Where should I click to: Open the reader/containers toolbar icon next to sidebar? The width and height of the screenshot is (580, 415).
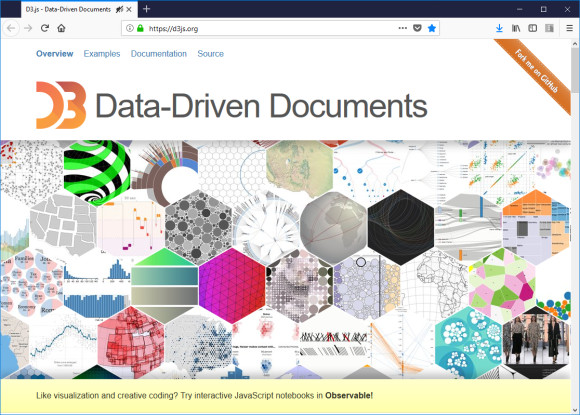pos(549,28)
